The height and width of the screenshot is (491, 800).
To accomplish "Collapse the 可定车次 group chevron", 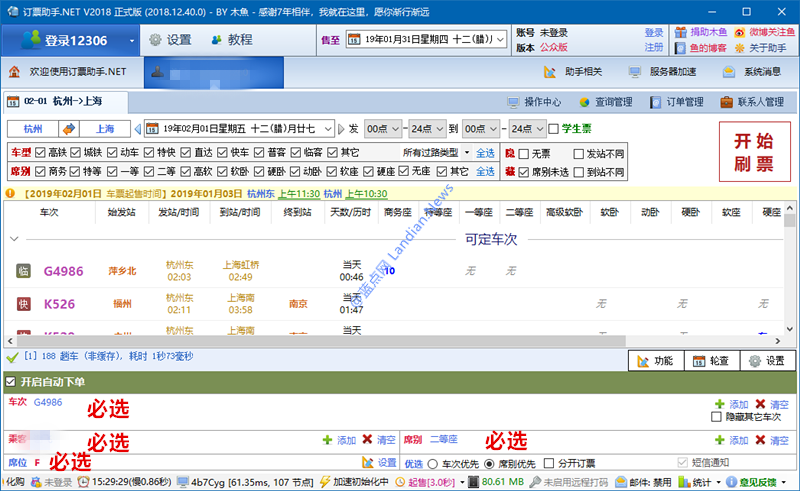I will (x=14, y=238).
